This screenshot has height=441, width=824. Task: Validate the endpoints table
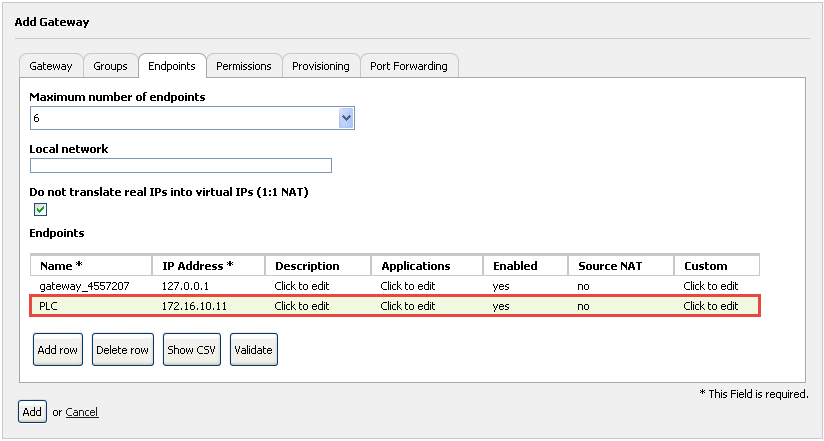point(253,350)
